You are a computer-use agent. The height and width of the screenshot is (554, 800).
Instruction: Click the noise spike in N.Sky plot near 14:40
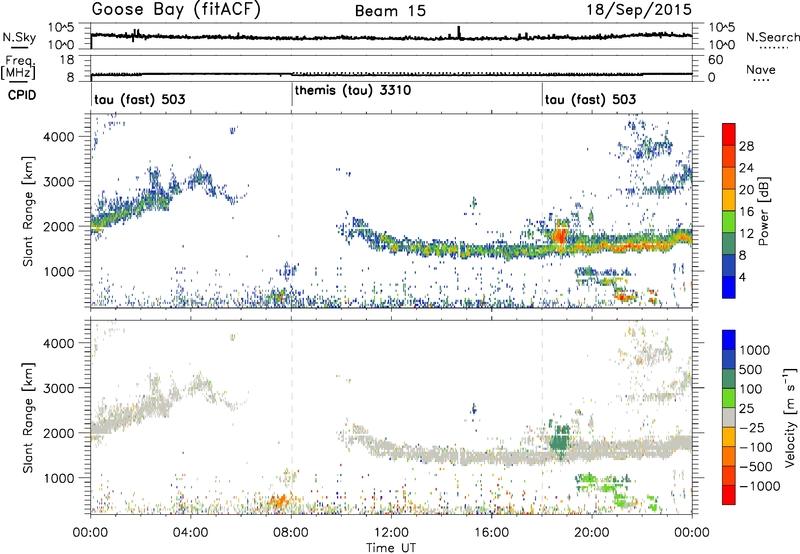pos(459,32)
